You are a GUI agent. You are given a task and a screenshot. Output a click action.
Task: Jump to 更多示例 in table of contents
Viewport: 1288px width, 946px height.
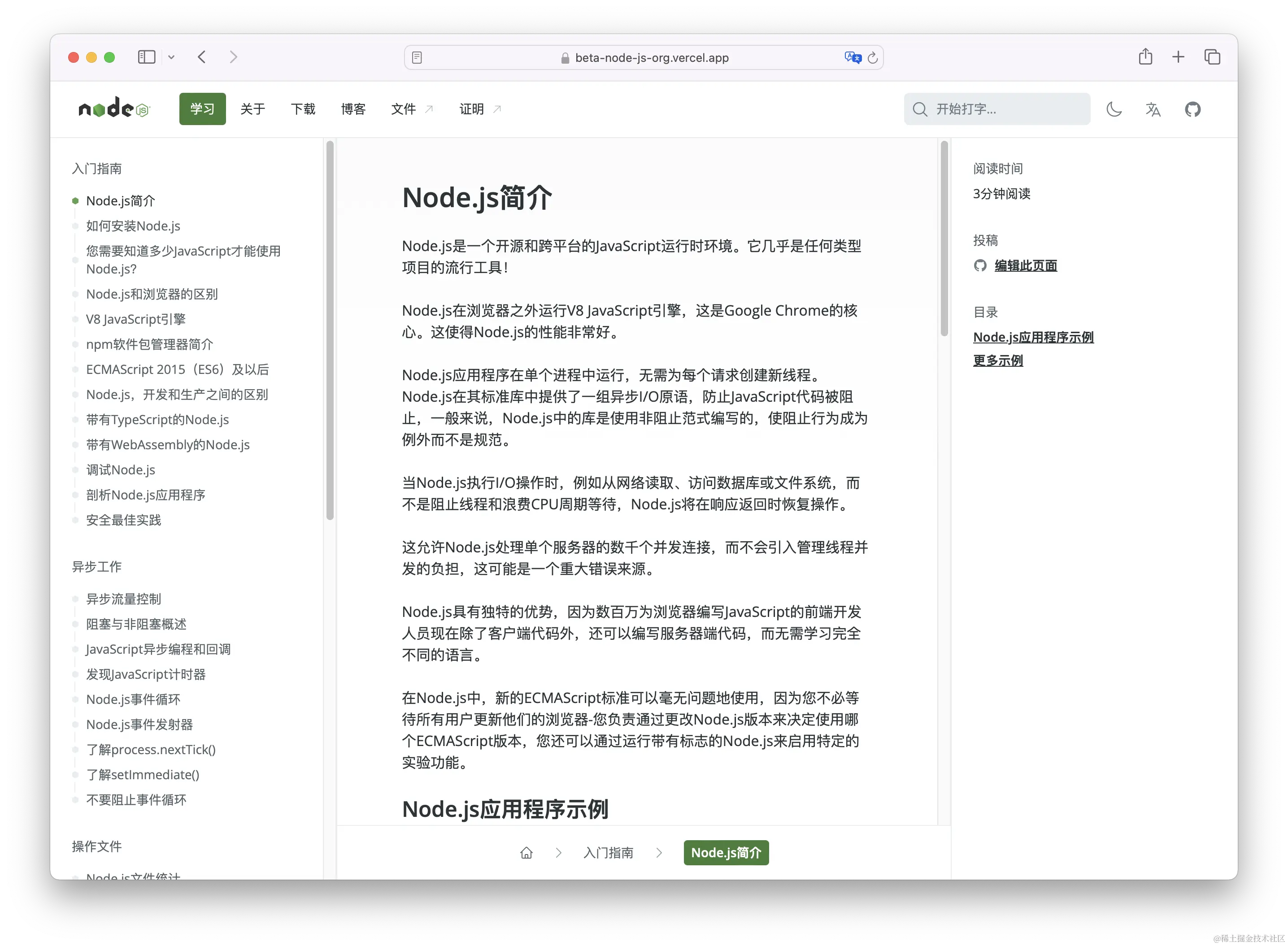coord(998,361)
